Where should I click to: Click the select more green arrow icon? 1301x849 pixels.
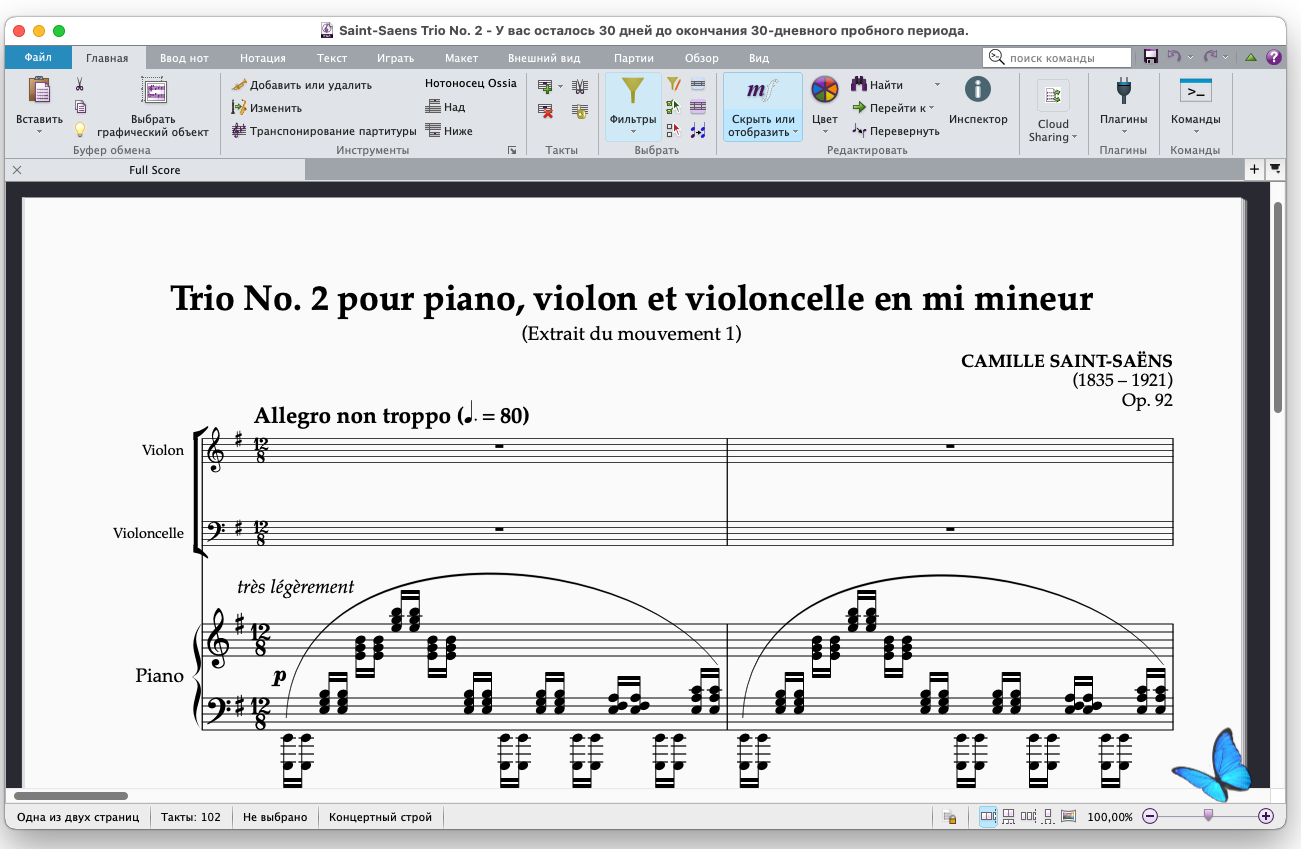674,107
